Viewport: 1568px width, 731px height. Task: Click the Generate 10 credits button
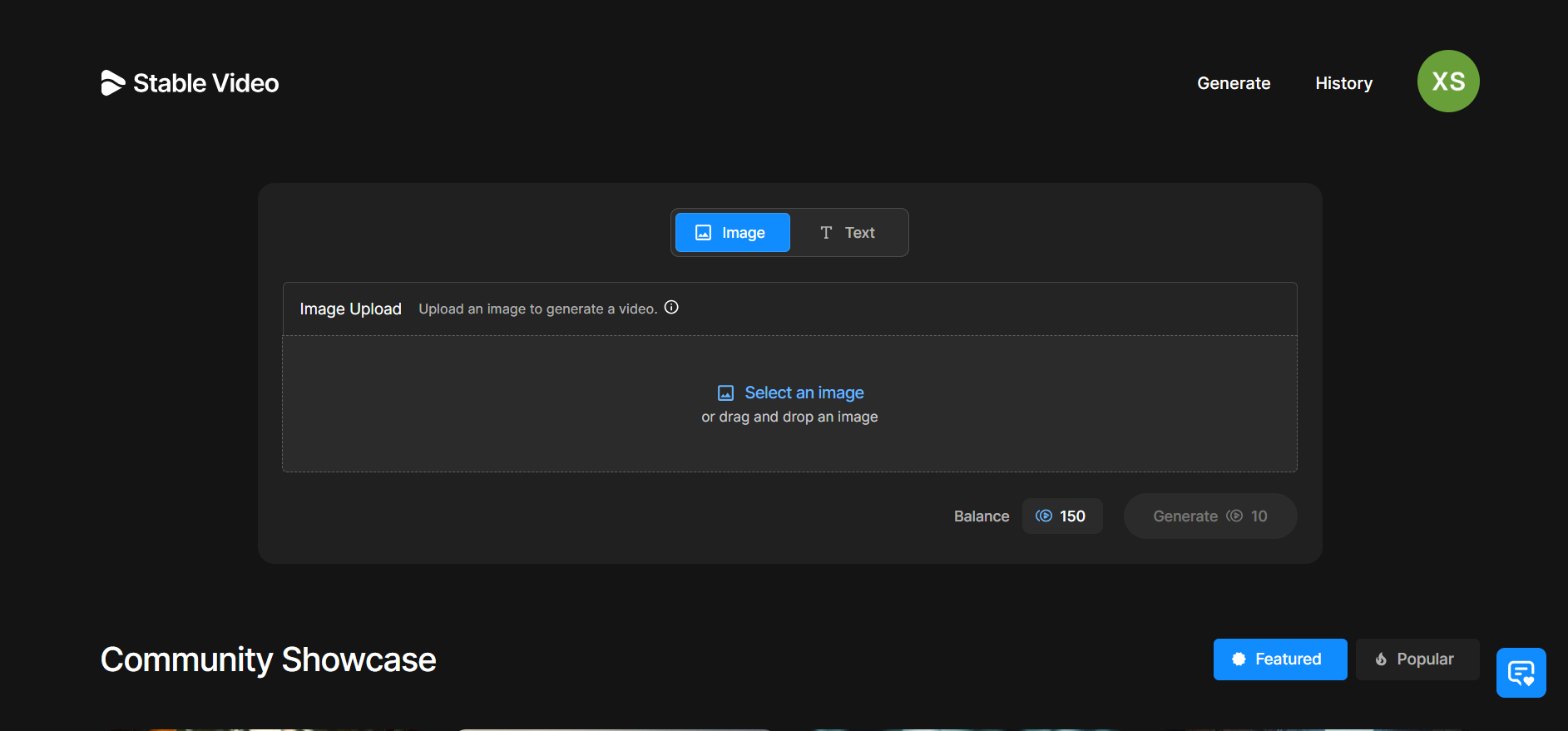tap(1209, 516)
